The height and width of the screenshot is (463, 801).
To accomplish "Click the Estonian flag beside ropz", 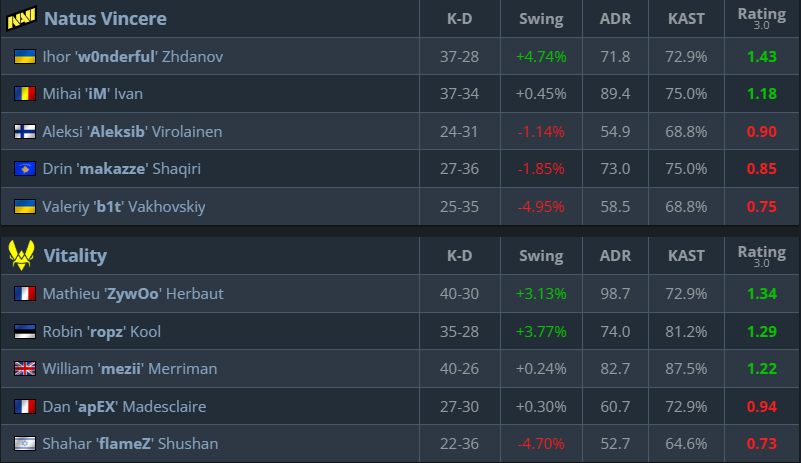I will point(25,331).
